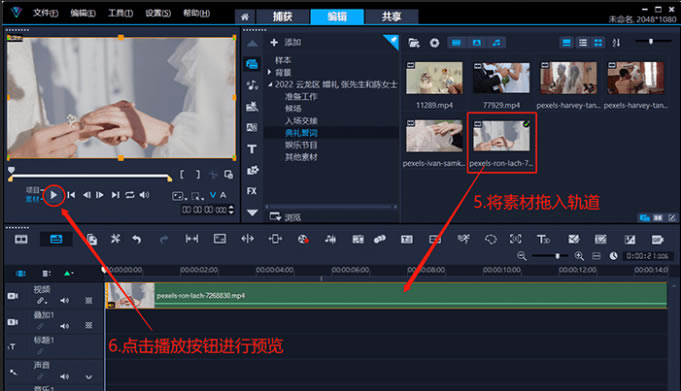
Task: Open the Overlay/graphics library panel
Action: pyautogui.click(x=252, y=170)
